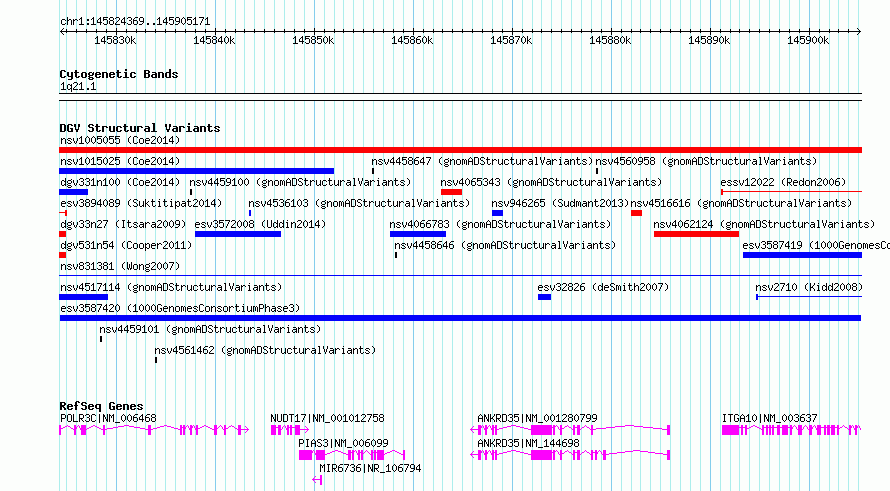Open NUDT17|NM_001012758 gene label

tap(327, 418)
